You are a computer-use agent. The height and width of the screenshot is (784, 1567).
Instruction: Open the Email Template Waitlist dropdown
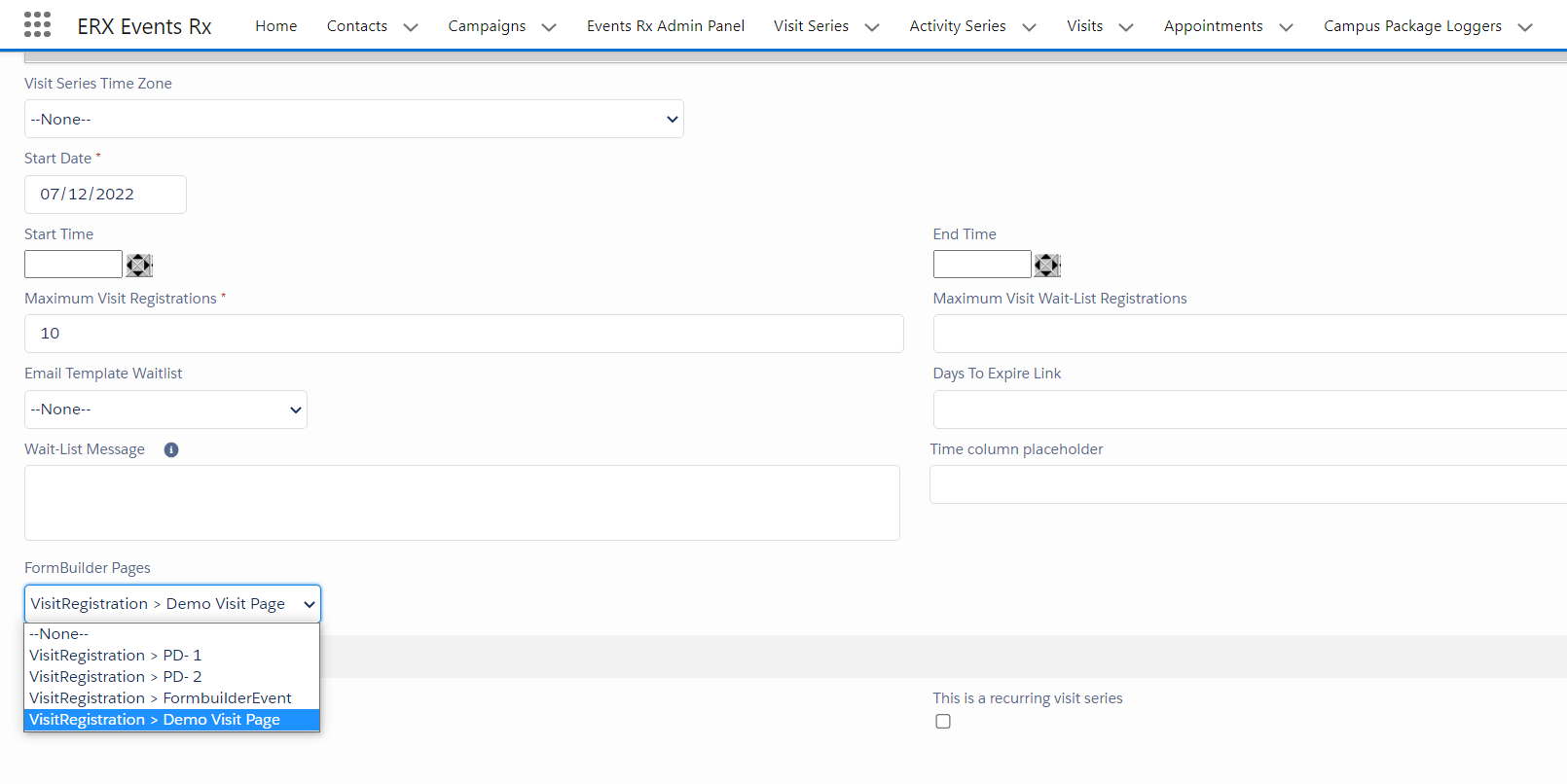(x=165, y=410)
